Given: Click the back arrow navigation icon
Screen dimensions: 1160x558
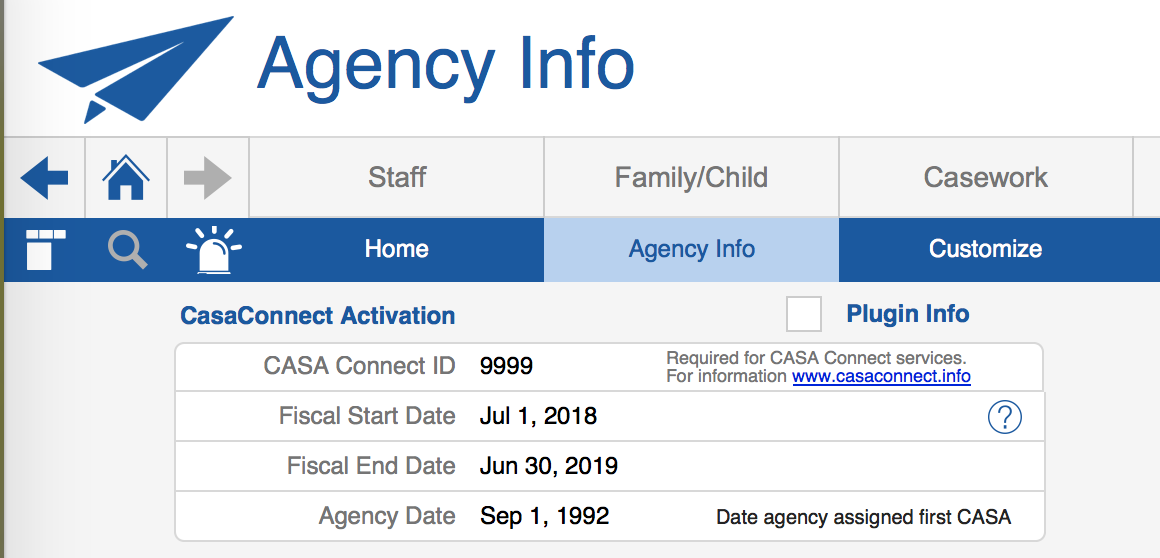Looking at the screenshot, I should point(44,179).
